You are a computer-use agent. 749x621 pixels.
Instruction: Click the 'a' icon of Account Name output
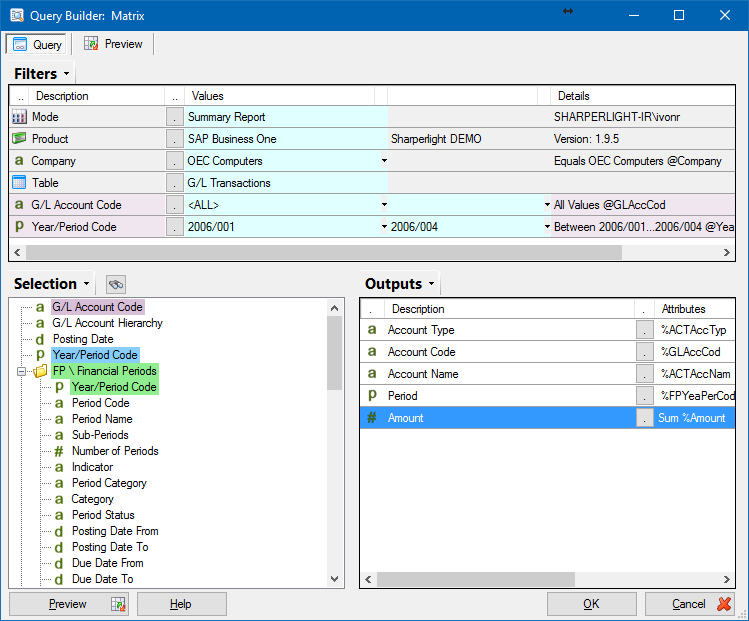click(372, 374)
